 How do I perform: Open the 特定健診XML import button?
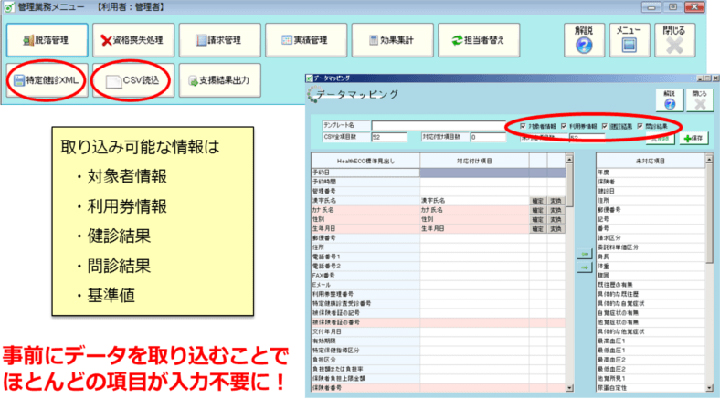[47, 80]
